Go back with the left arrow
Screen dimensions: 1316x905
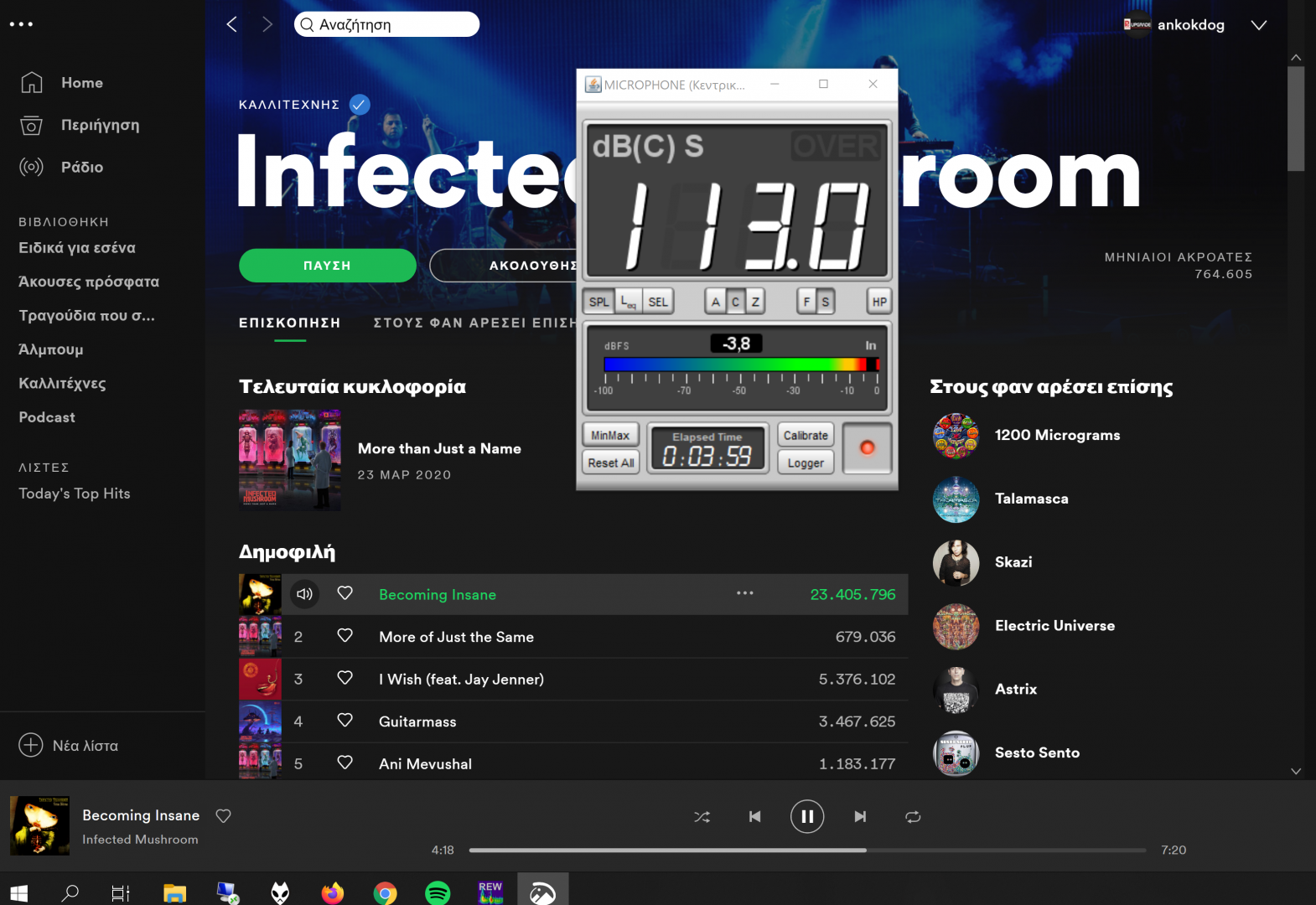(x=232, y=24)
